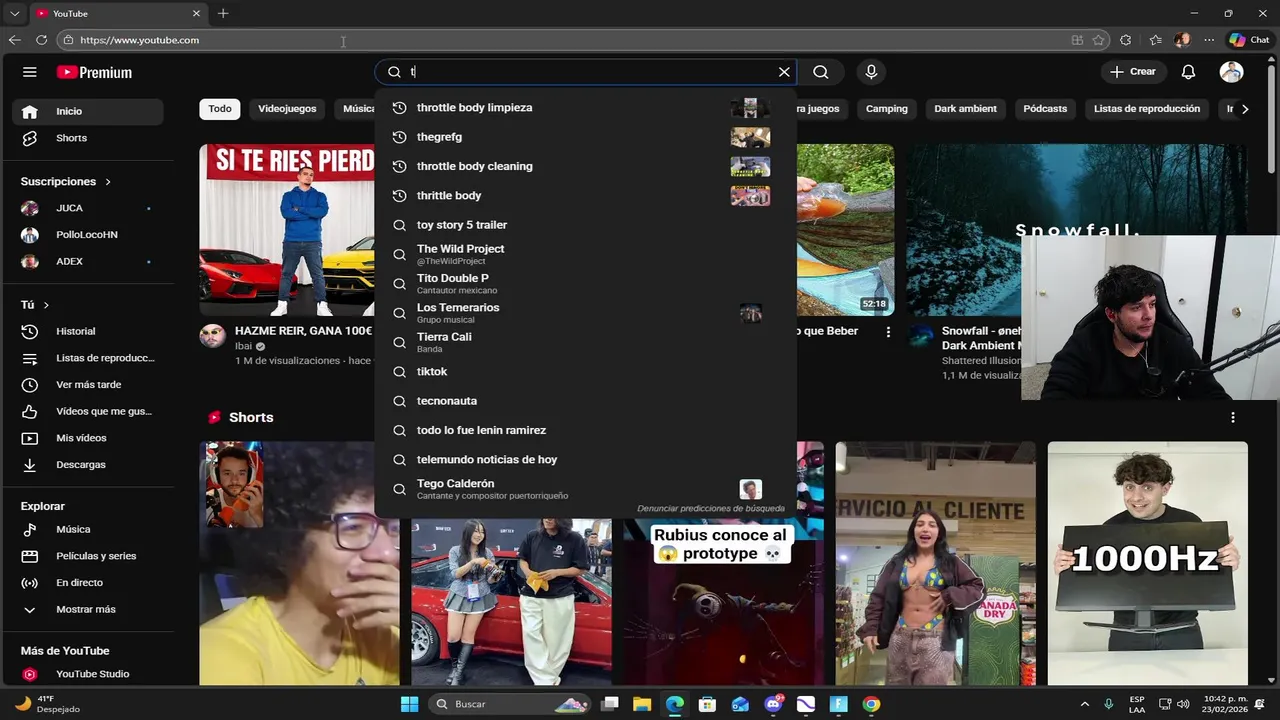The height and width of the screenshot is (720, 1280).
Task: Choose suggestion throttle body limpieza
Action: tap(585, 108)
